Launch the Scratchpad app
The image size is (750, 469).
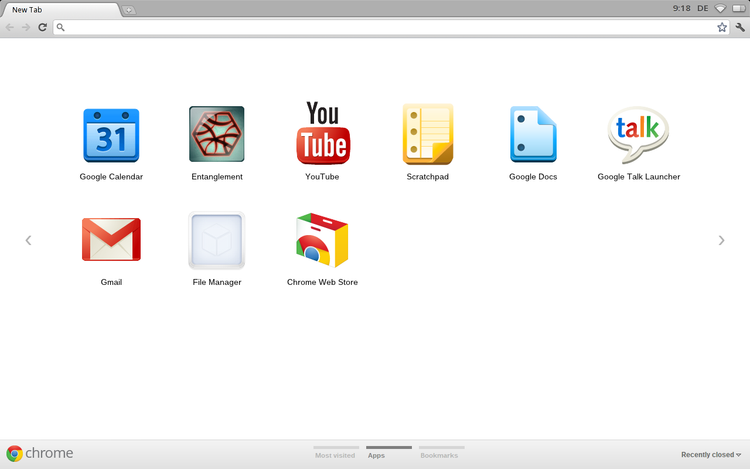tap(427, 135)
